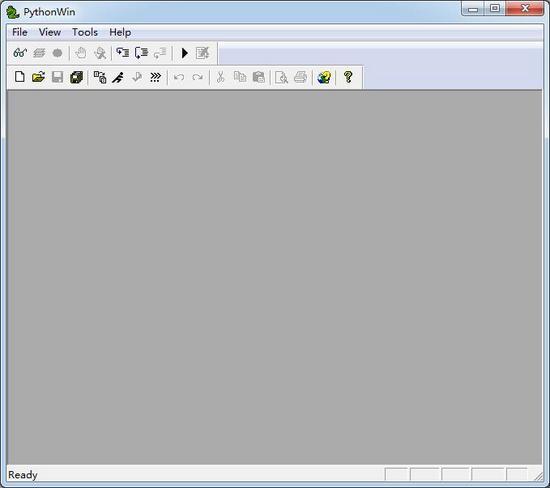The image size is (550, 488).
Task: Click the Import/Reload module icon
Action: click(100, 77)
